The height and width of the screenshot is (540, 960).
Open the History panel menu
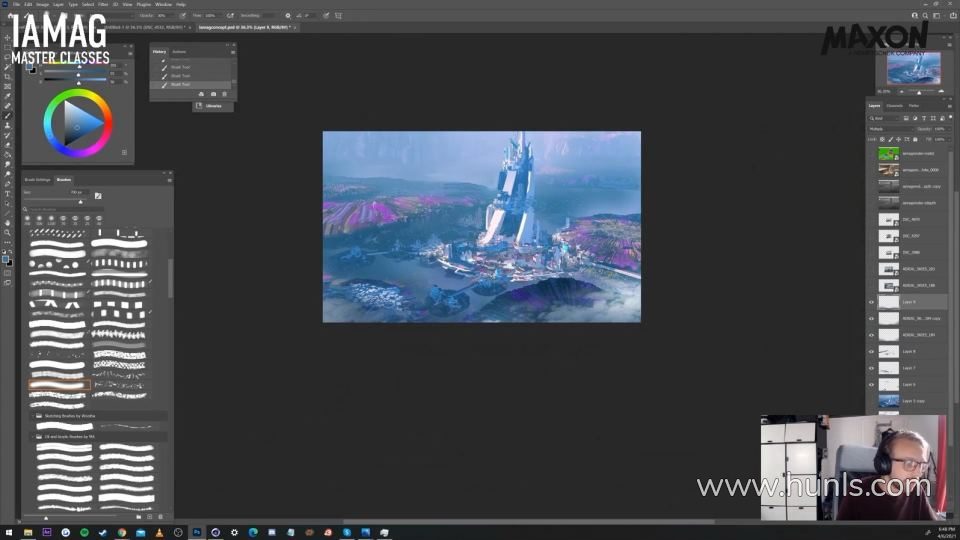point(233,52)
